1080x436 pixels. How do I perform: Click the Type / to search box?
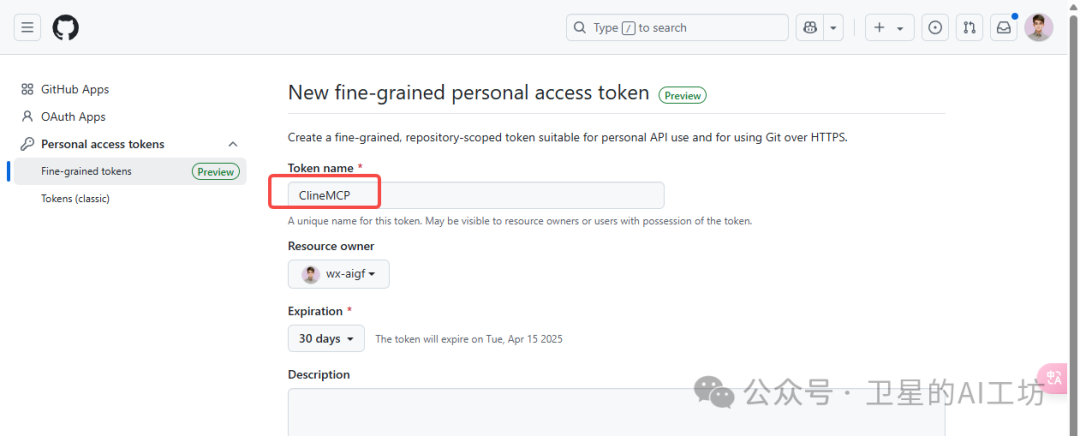coord(678,28)
